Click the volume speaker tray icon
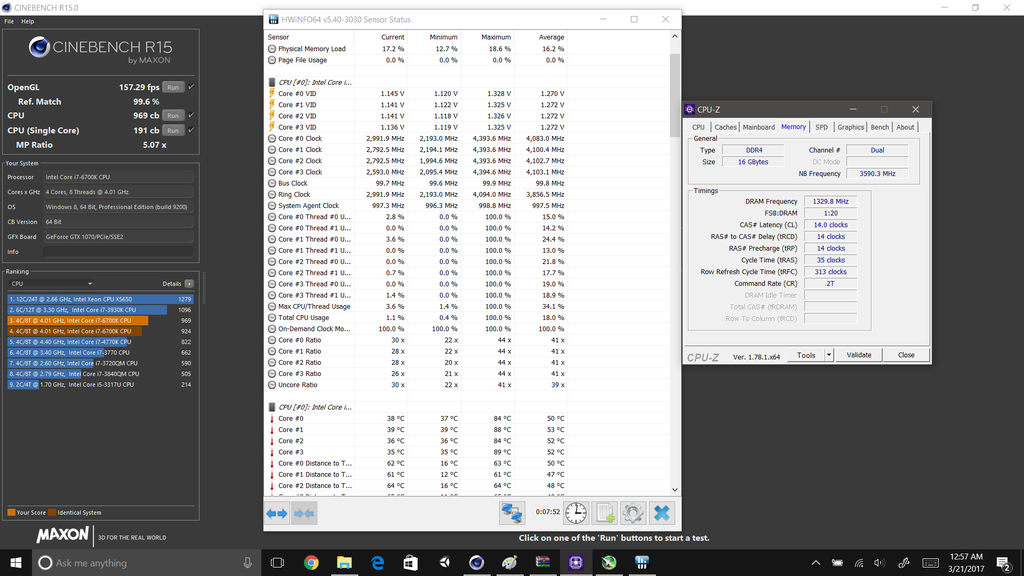Image resolution: width=1024 pixels, height=576 pixels. click(x=880, y=563)
